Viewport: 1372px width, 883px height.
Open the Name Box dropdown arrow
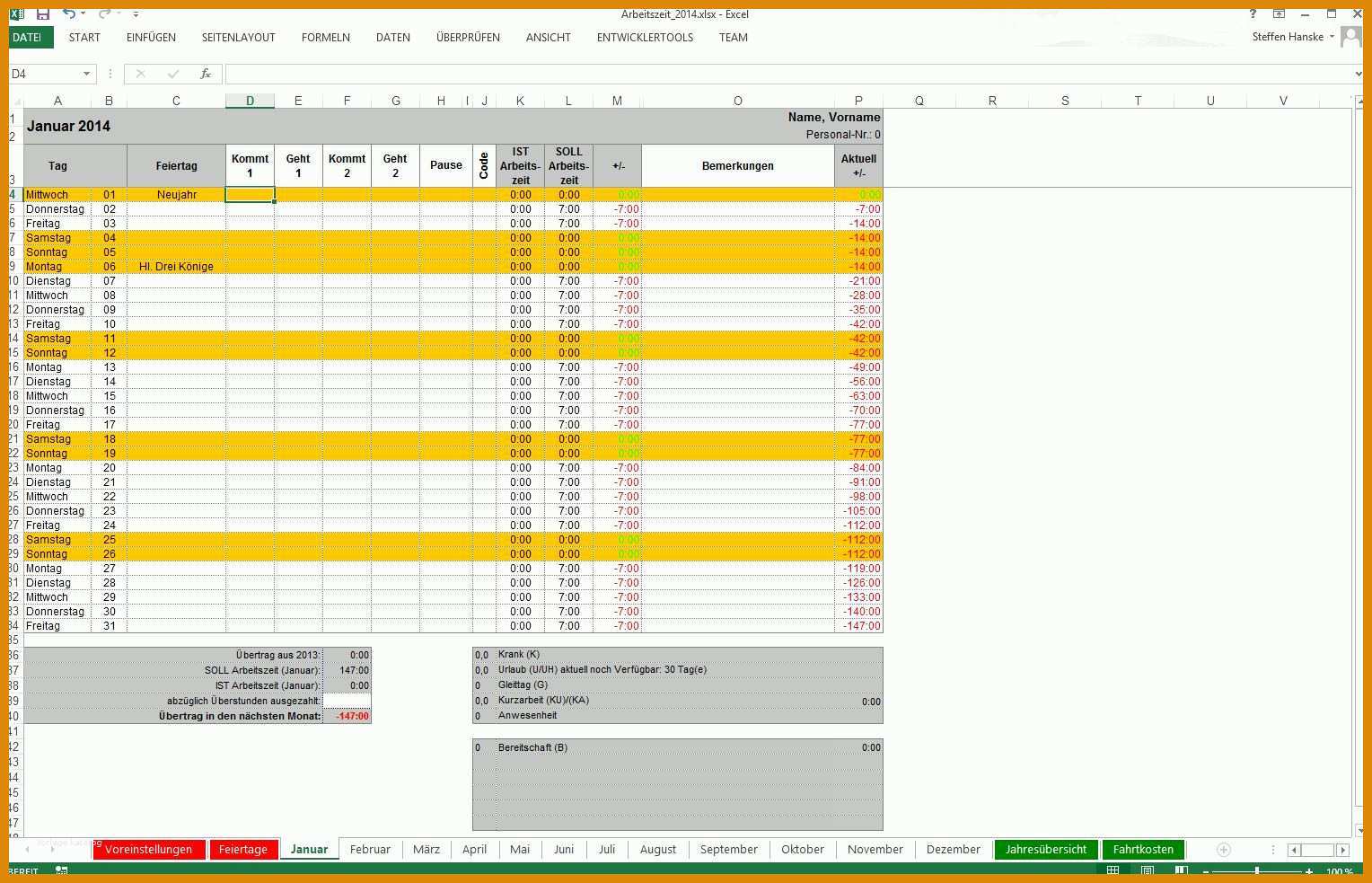(86, 74)
